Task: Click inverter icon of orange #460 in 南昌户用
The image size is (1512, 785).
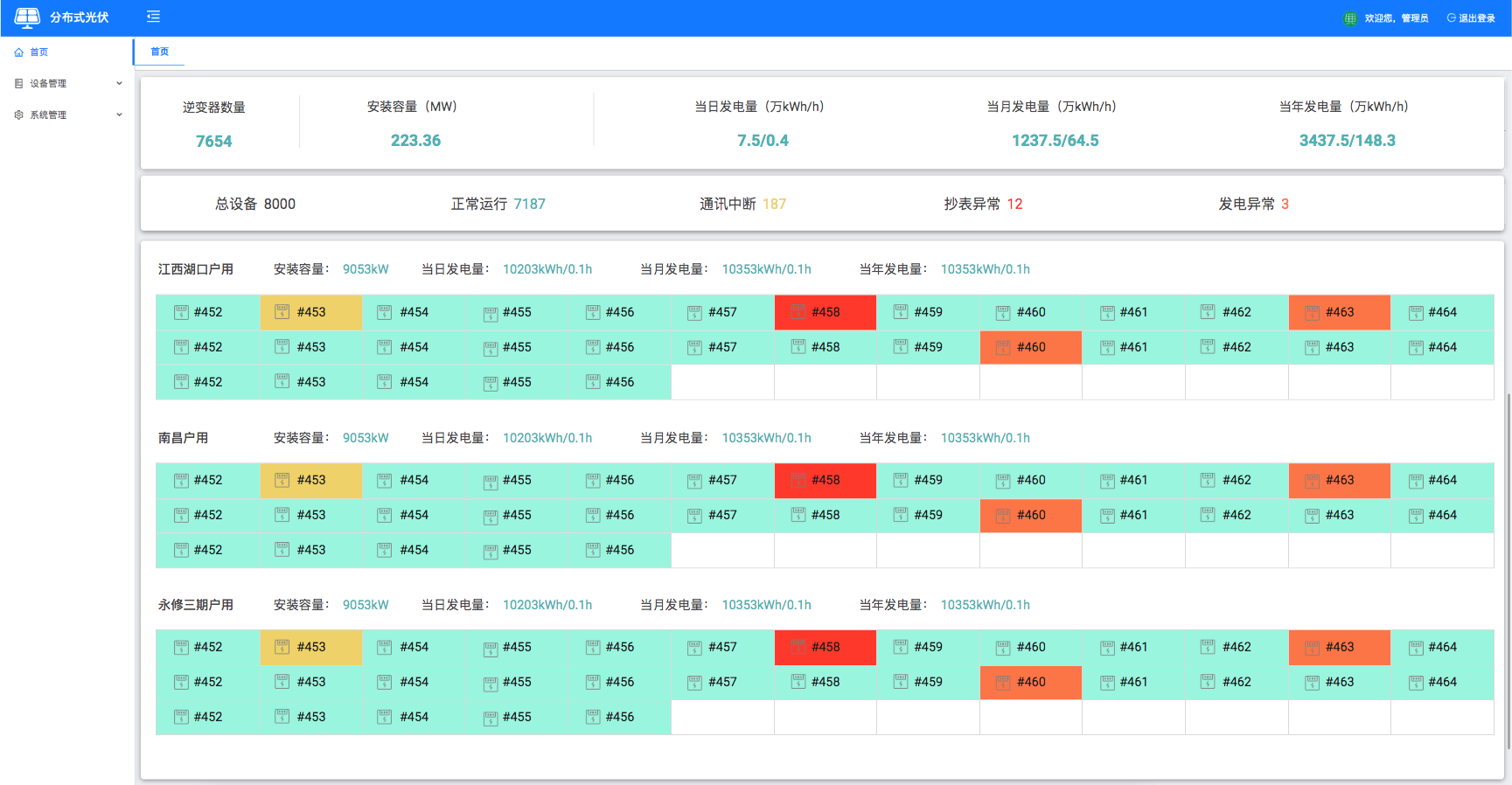Action: [x=1003, y=515]
